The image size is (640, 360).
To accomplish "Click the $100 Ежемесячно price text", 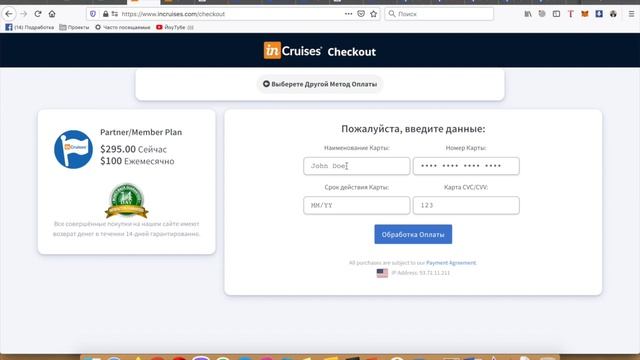I will [137, 161].
